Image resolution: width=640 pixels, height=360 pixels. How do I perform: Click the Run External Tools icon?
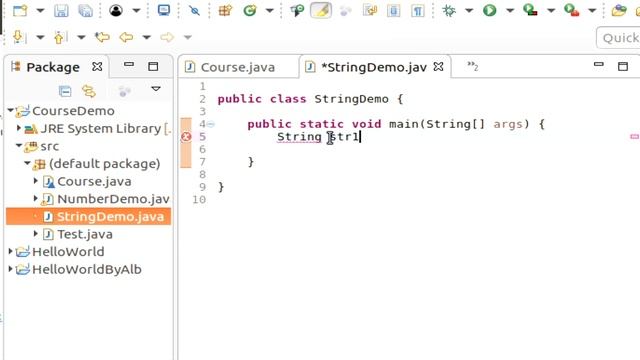click(x=571, y=10)
